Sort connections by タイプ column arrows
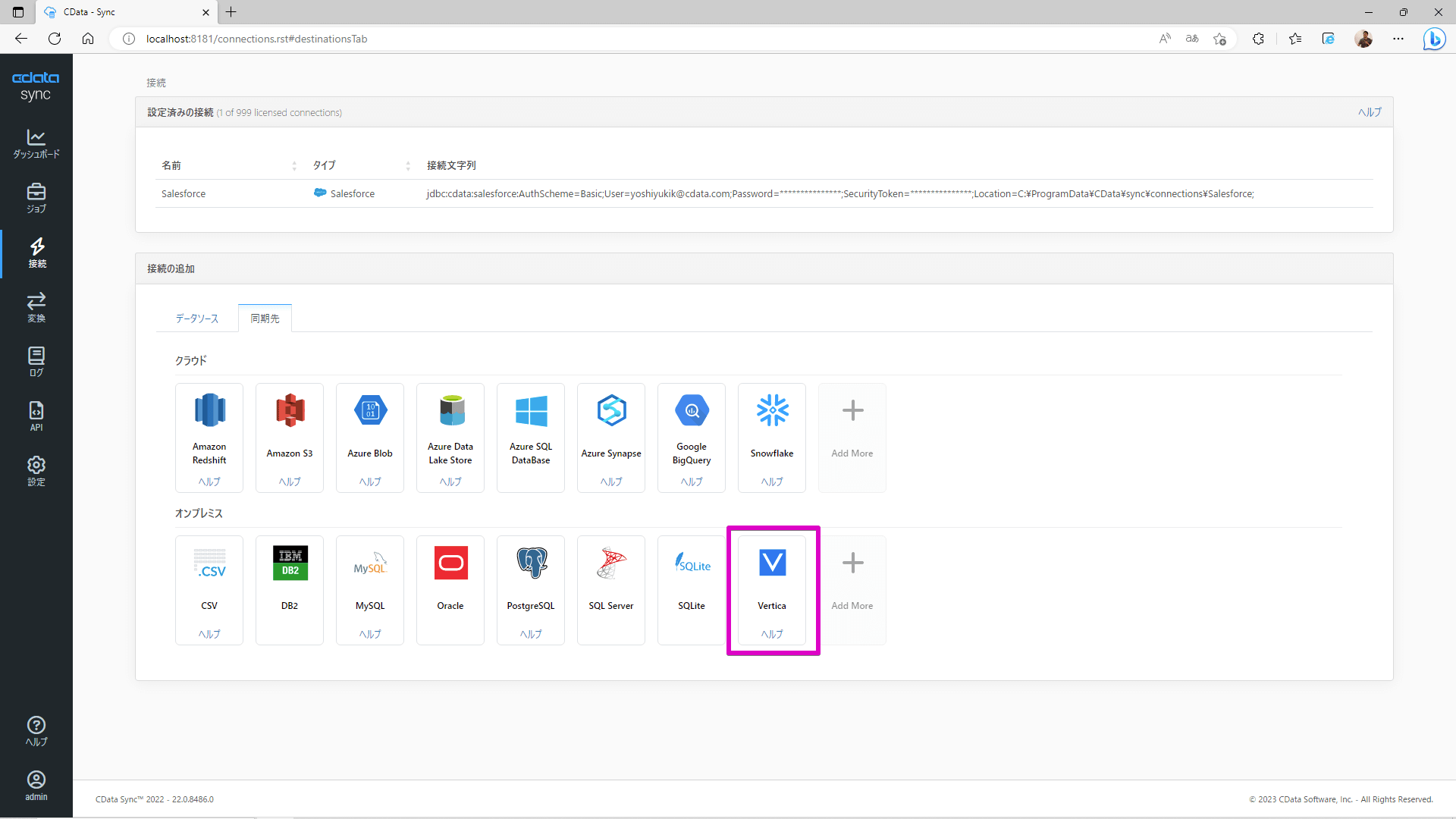Viewport: 1456px width, 819px height. coord(408,166)
